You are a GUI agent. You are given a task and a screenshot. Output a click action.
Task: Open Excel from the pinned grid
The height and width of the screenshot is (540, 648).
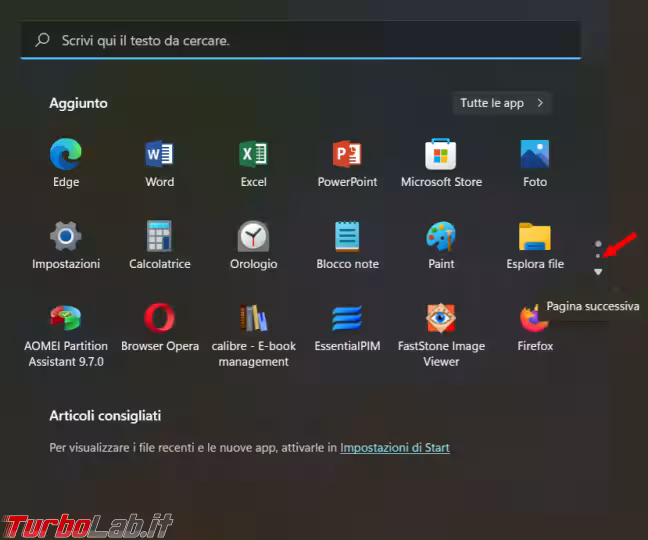253,163
